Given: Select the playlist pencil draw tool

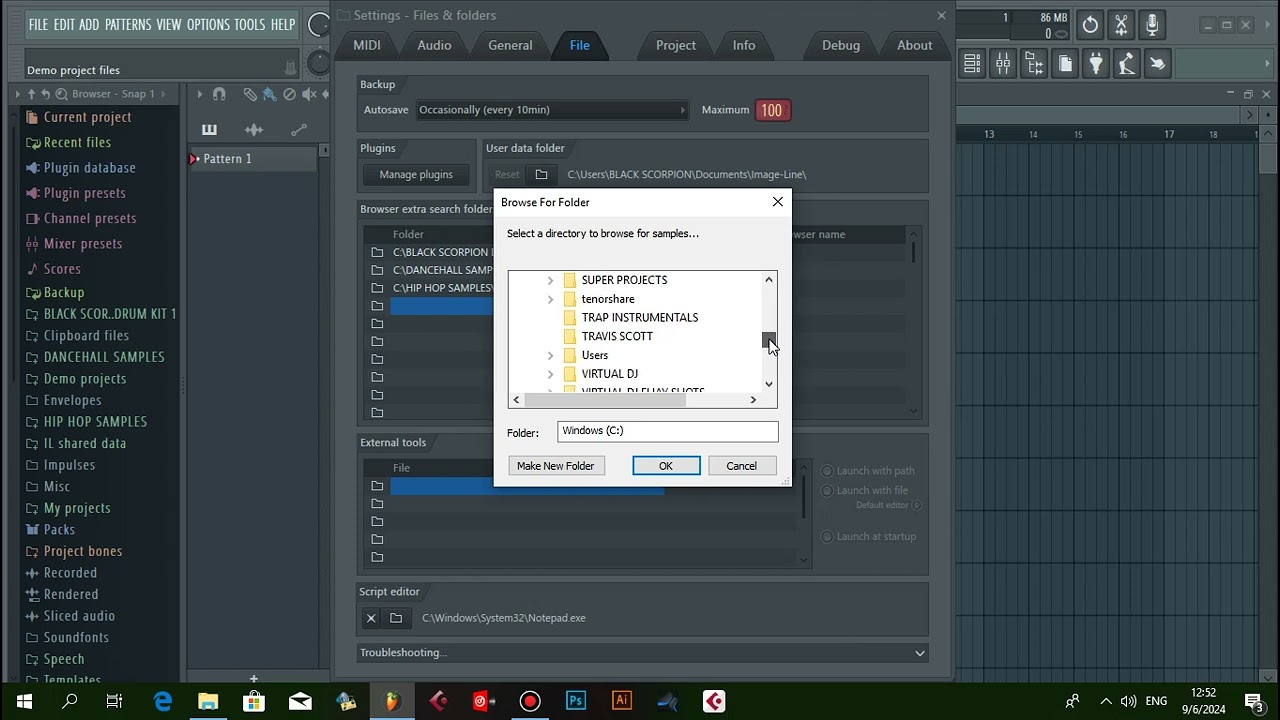Looking at the screenshot, I should pos(250,94).
